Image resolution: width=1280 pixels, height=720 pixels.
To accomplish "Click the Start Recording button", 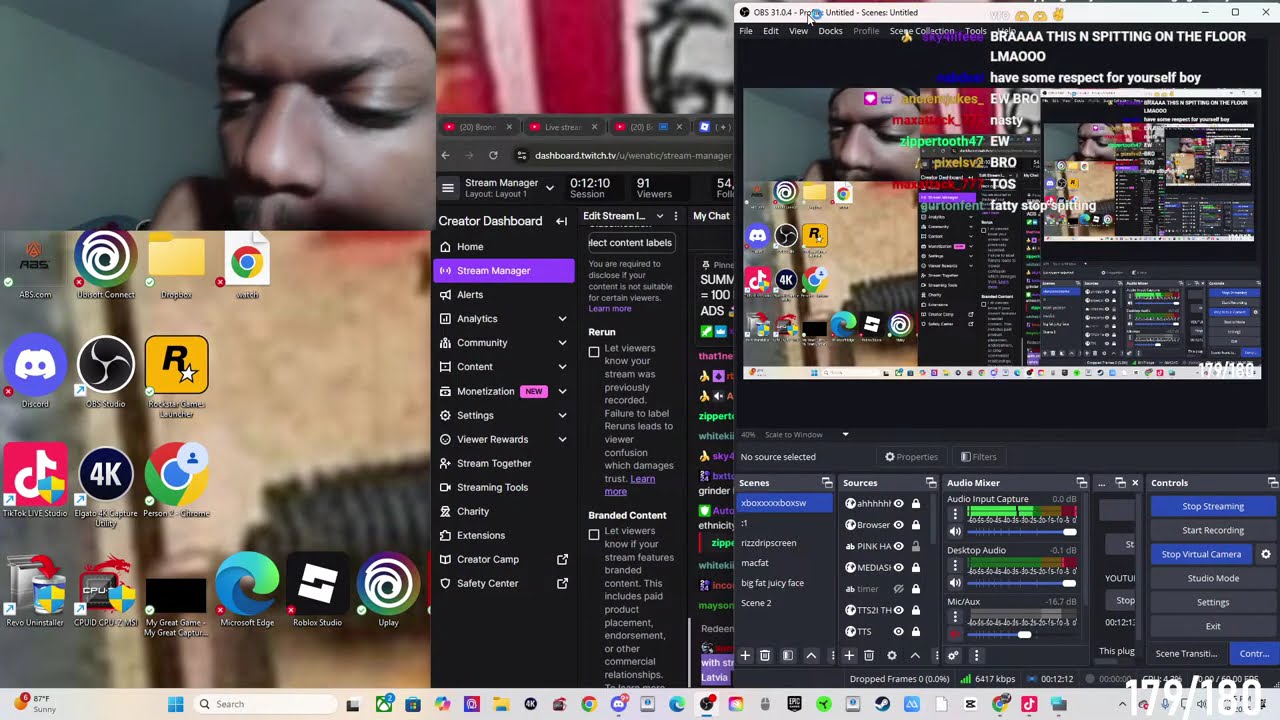I will pos(1213,530).
